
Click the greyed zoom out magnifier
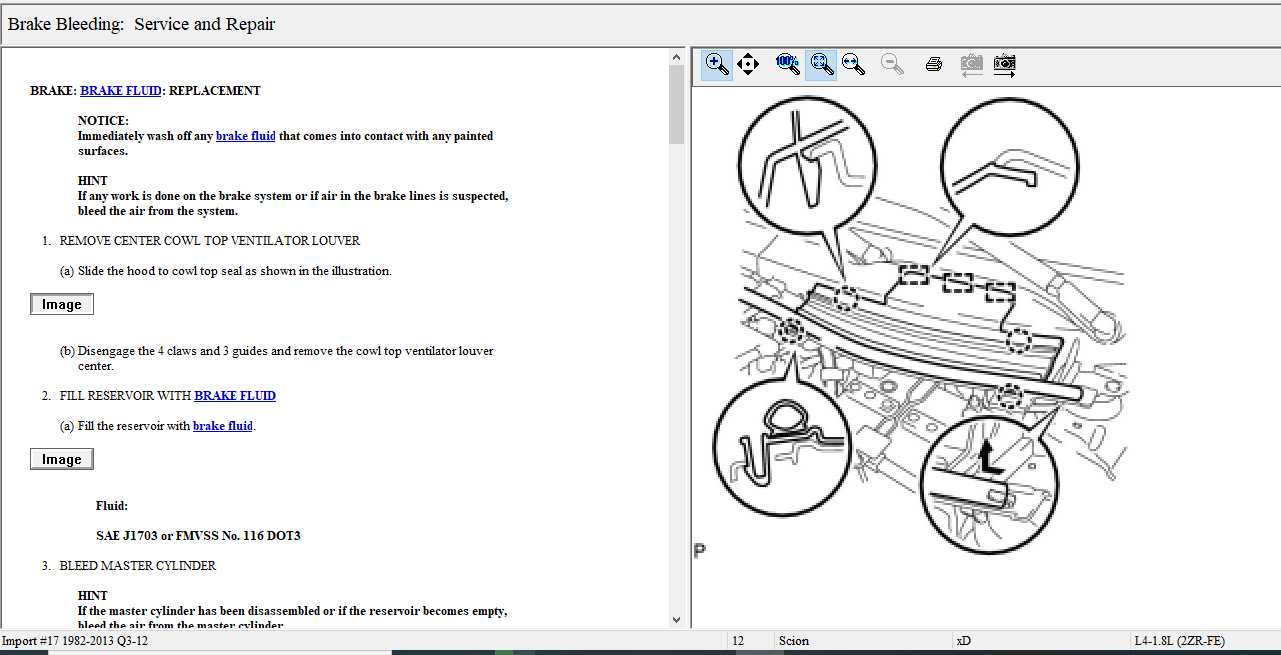(892, 65)
